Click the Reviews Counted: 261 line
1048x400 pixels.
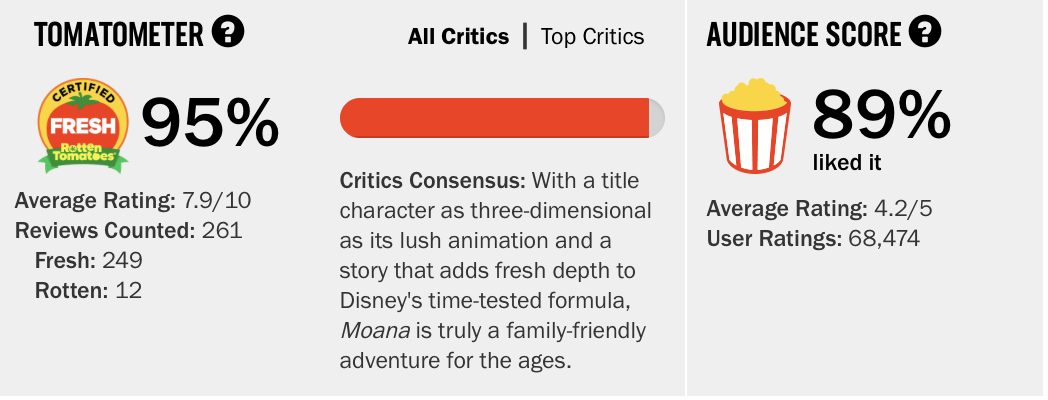pos(128,230)
